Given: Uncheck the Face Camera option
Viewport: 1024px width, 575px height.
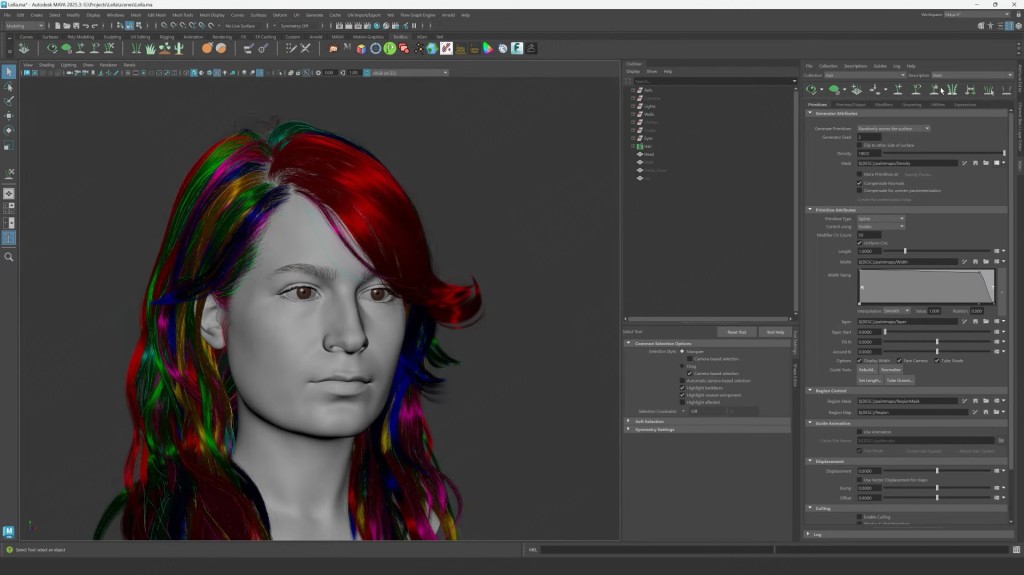Looking at the screenshot, I should 899,360.
